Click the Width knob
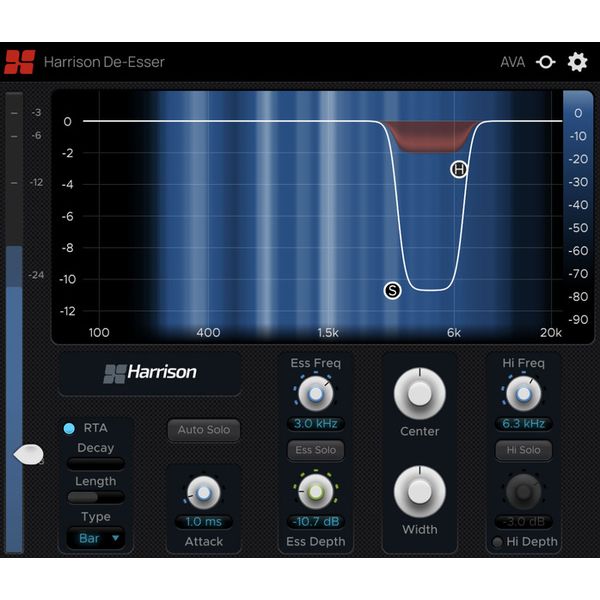 pyautogui.click(x=420, y=492)
